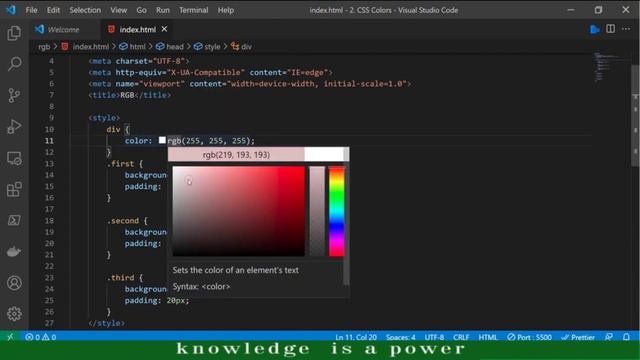
Task: Open the File menu
Action: (31, 10)
